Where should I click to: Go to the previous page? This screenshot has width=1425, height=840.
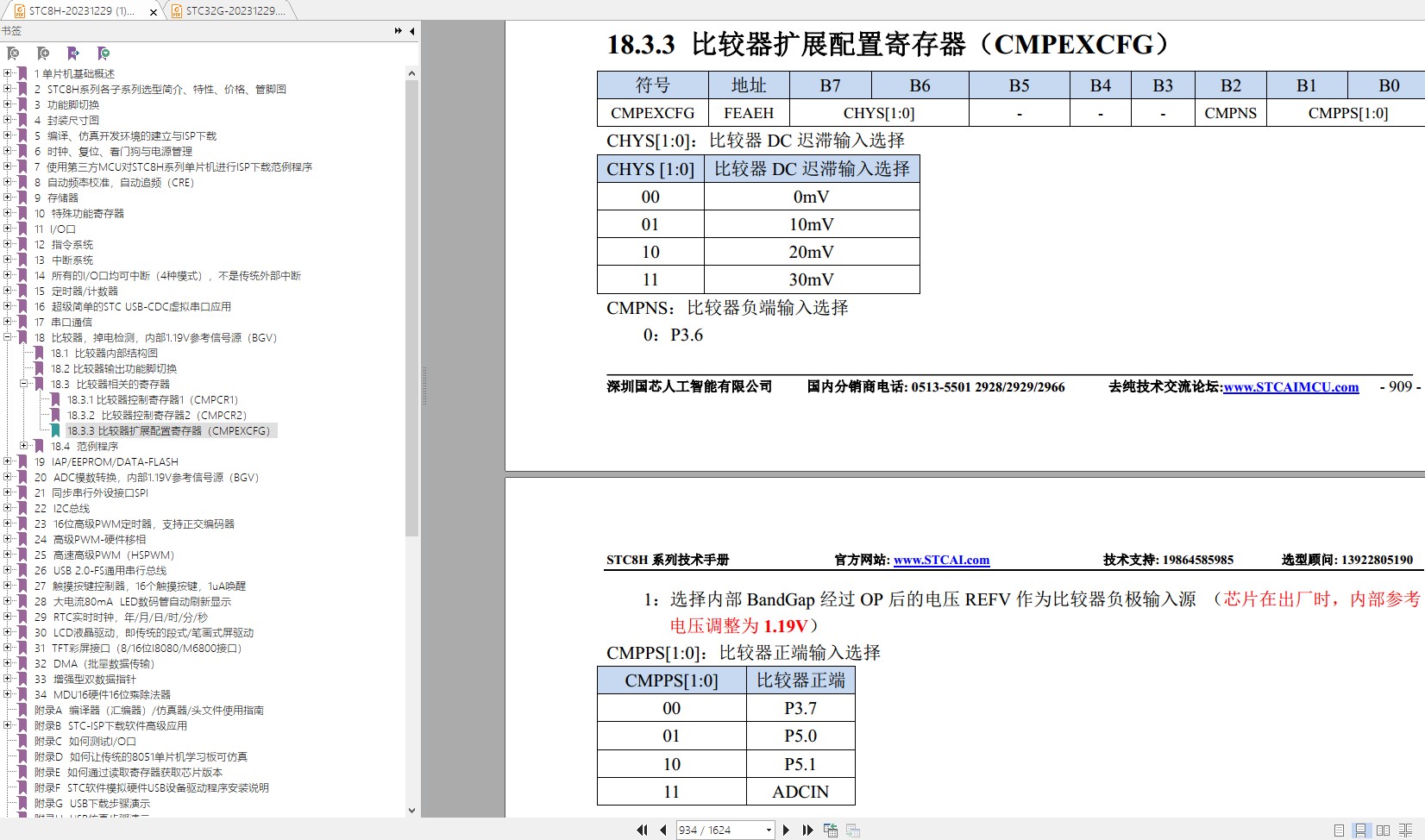click(662, 830)
